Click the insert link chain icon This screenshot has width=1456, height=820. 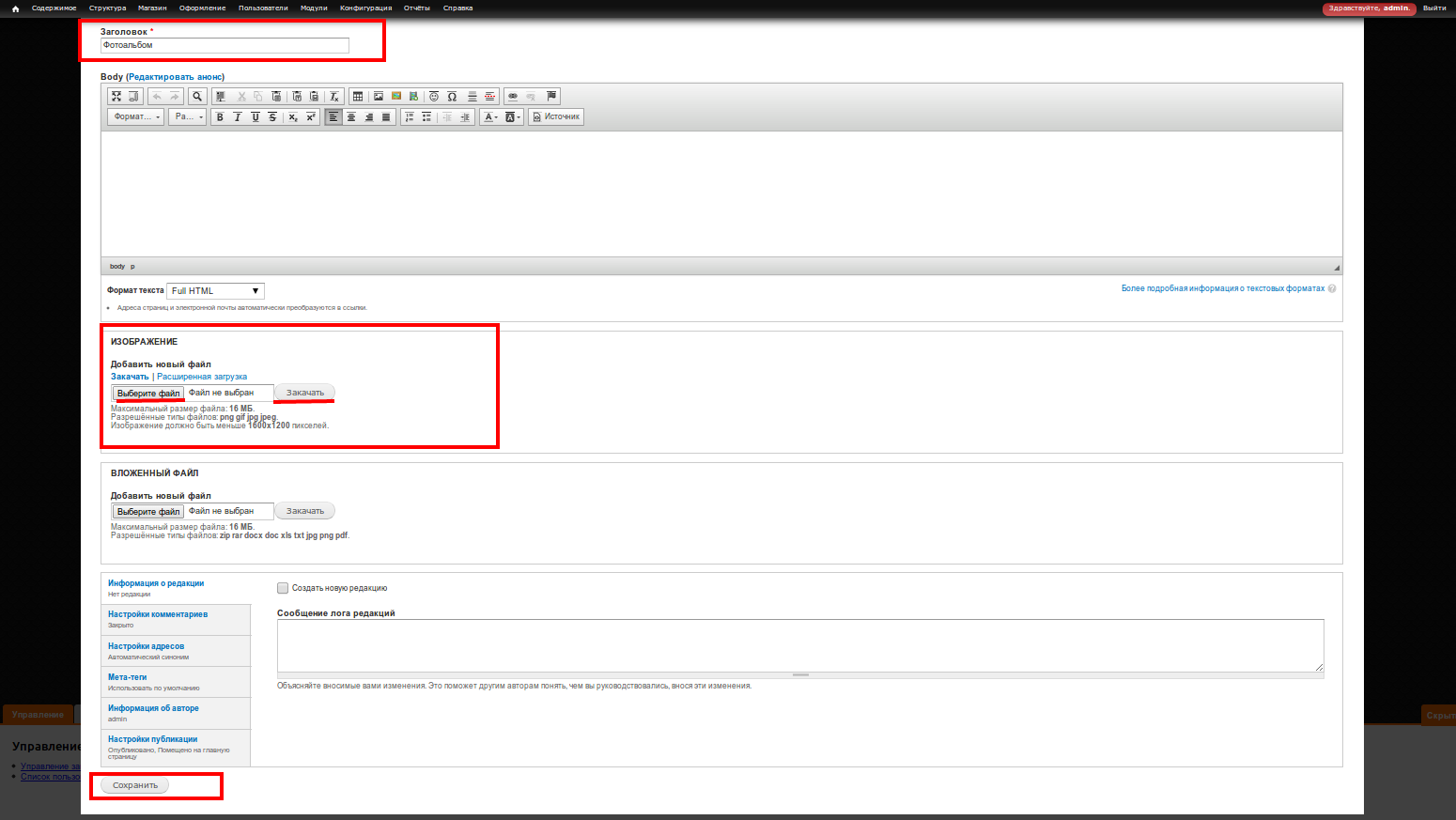513,97
